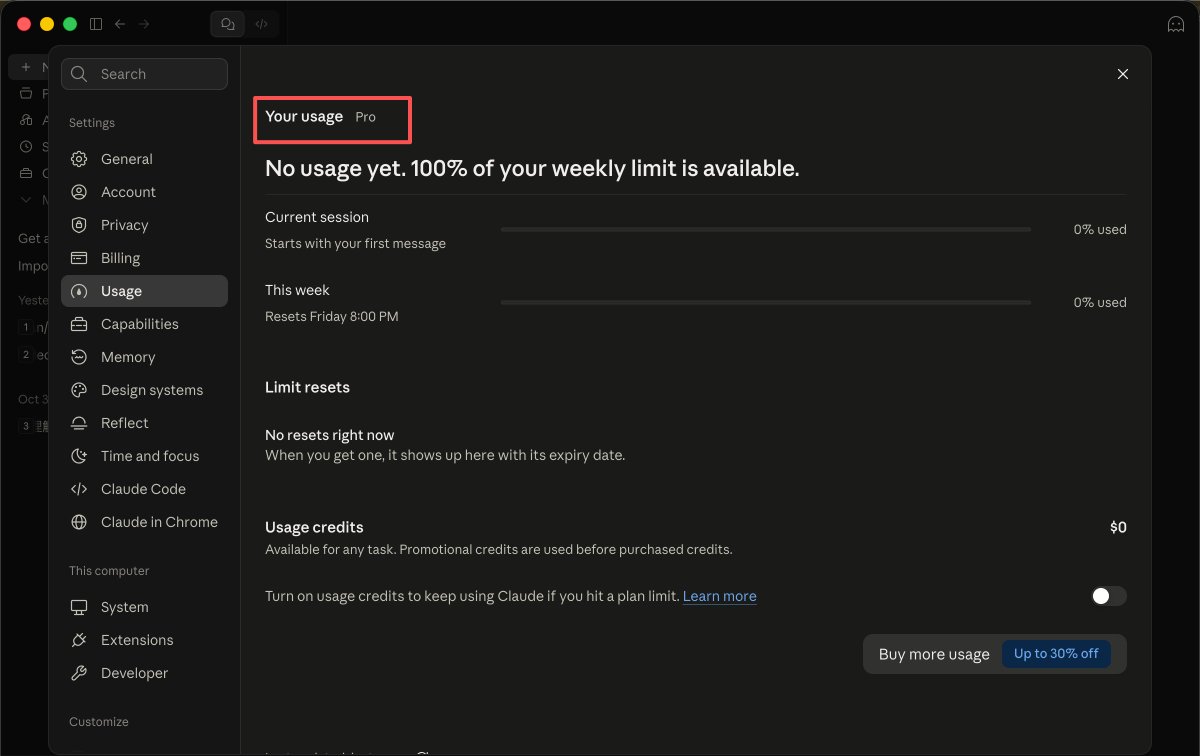This screenshot has height=756, width=1200.
Task: Open Claude Code settings icon
Action: click(x=80, y=489)
